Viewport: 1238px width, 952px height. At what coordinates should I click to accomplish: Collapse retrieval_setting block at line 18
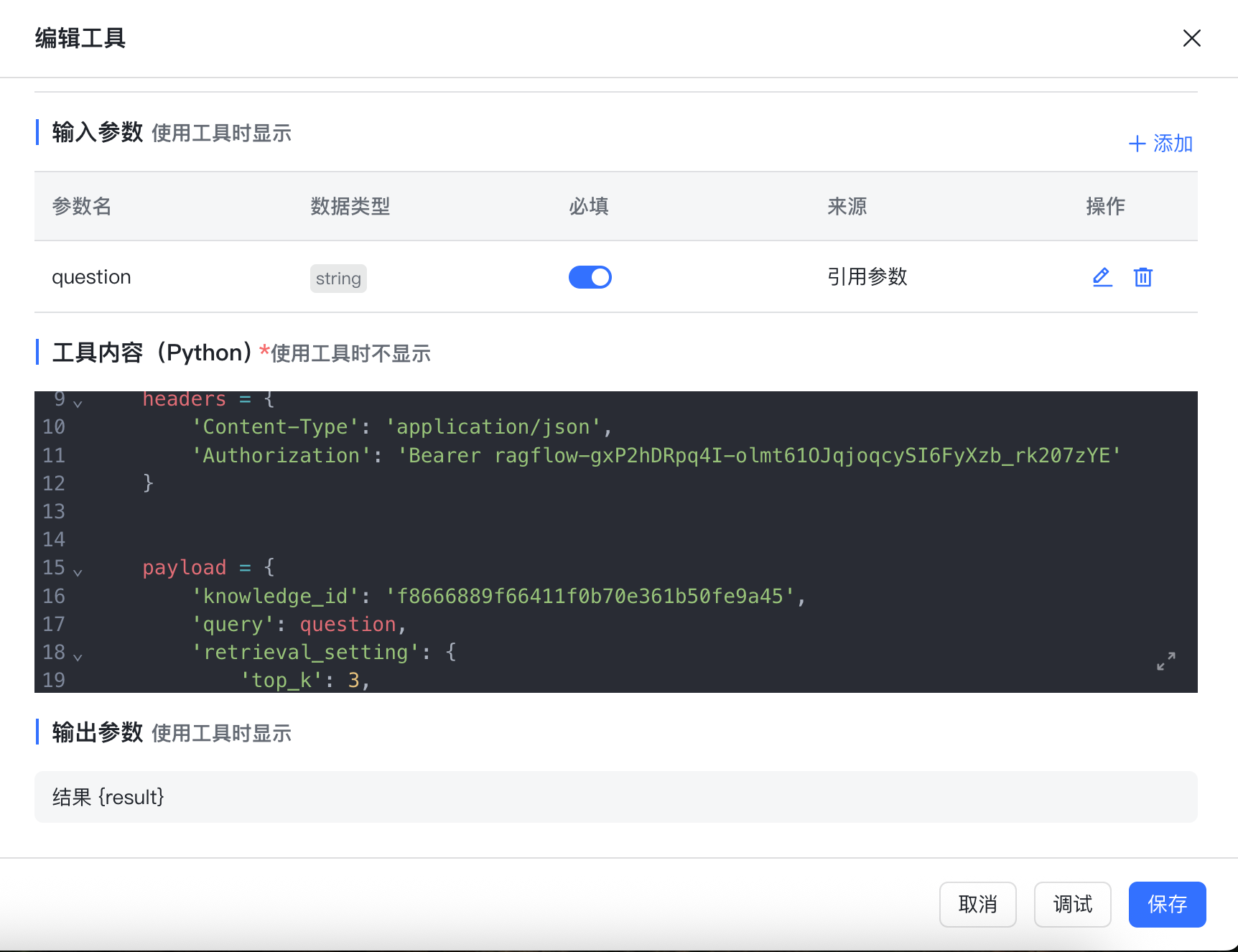78,657
